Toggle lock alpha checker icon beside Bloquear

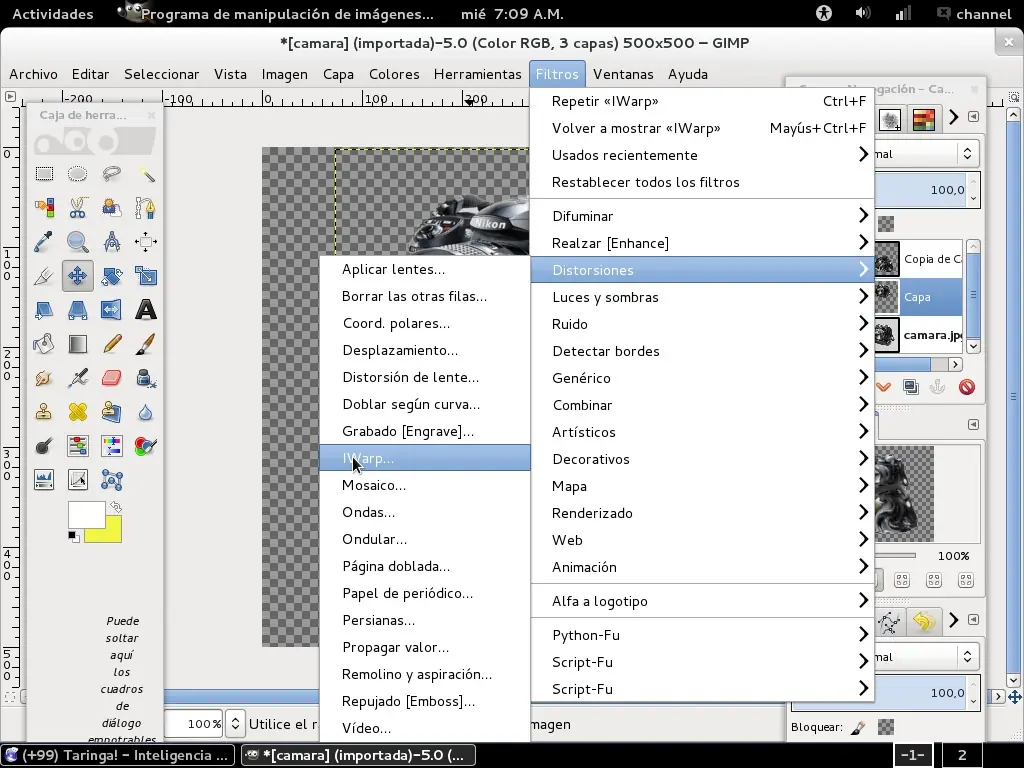tap(886, 727)
